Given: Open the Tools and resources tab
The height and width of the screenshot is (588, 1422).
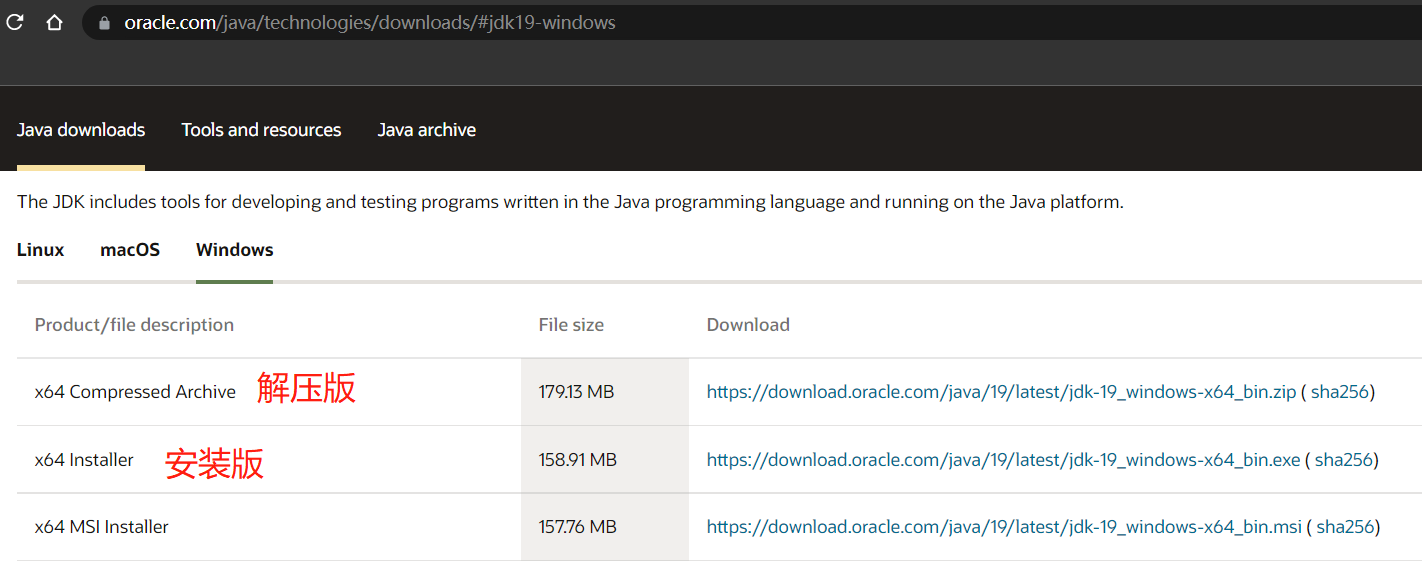Looking at the screenshot, I should 261,130.
